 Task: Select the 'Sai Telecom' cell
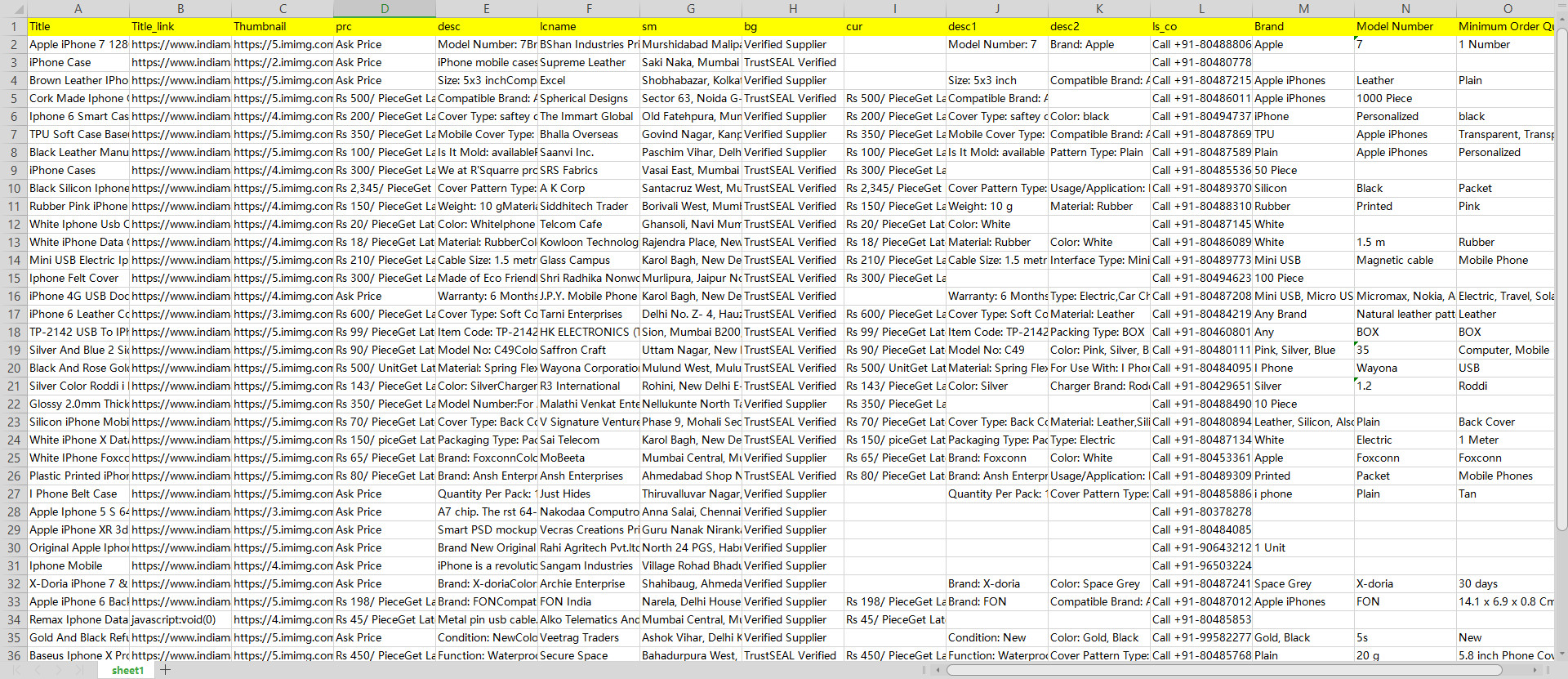point(589,440)
